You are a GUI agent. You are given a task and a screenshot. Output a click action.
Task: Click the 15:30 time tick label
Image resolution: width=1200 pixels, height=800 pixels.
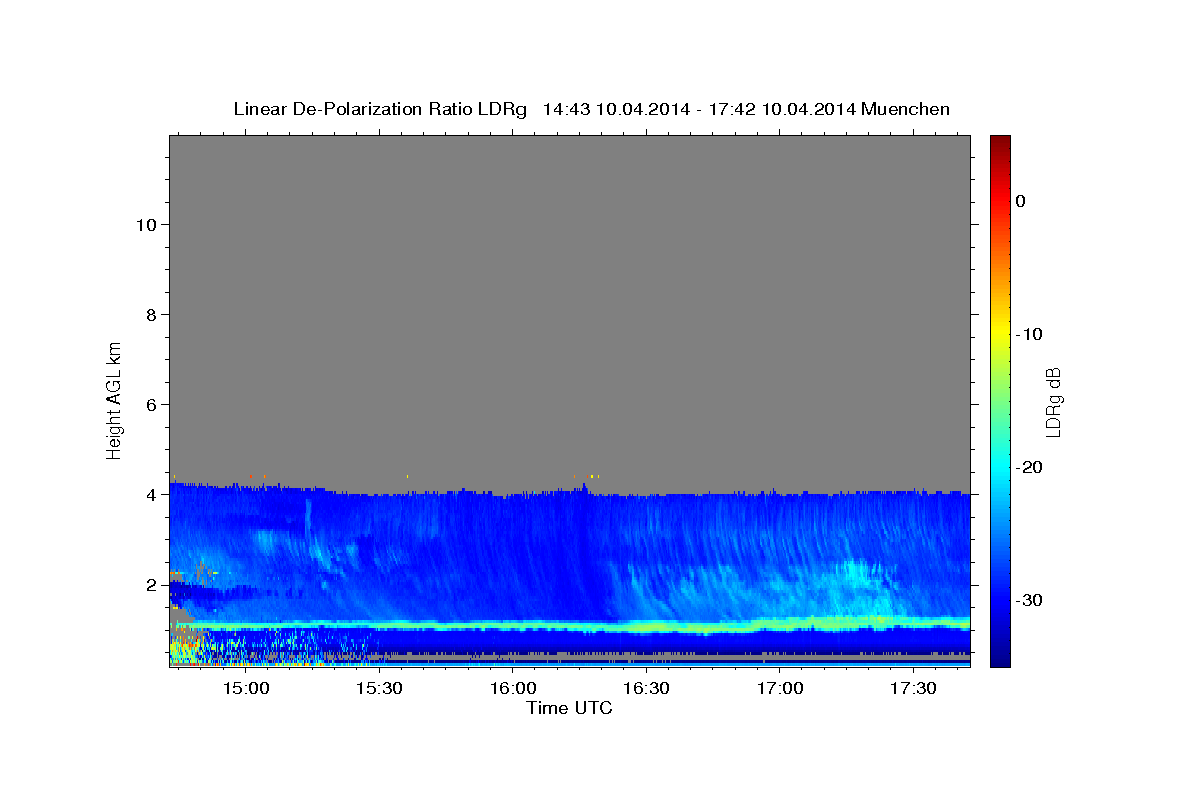tap(379, 688)
